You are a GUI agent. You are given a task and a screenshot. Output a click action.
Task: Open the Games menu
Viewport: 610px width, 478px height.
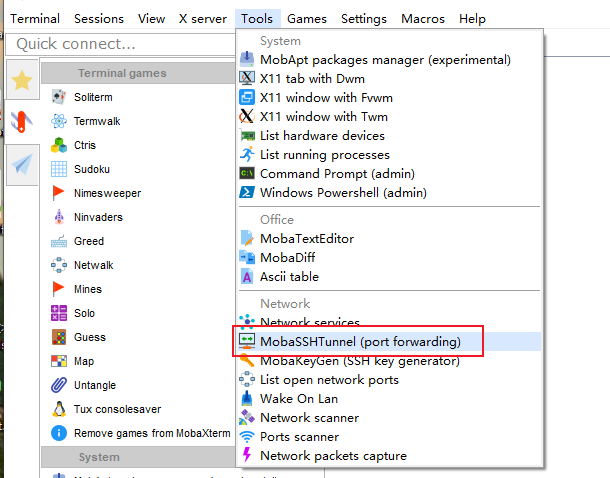click(x=307, y=19)
